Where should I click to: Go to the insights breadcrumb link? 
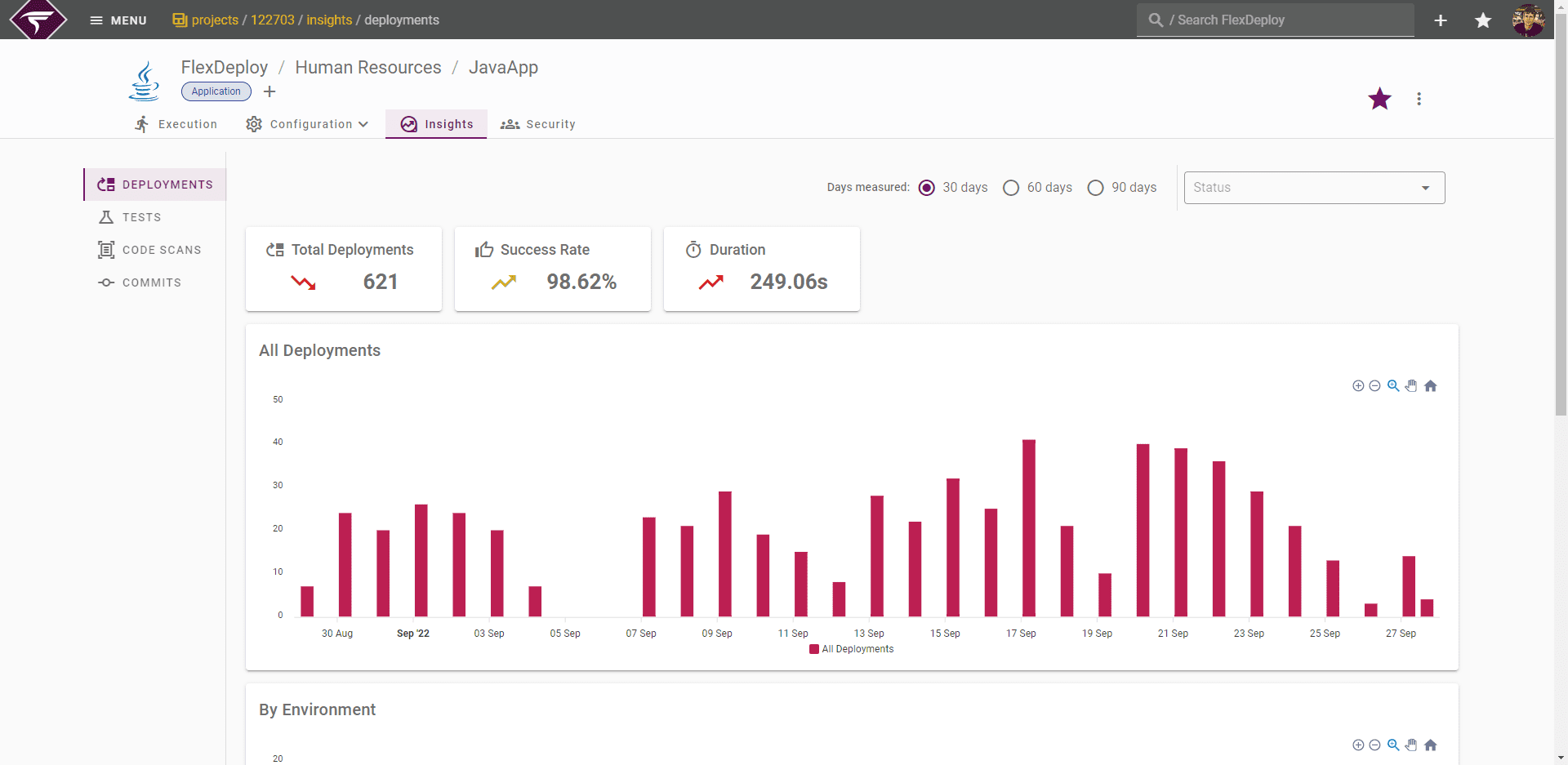coord(329,20)
